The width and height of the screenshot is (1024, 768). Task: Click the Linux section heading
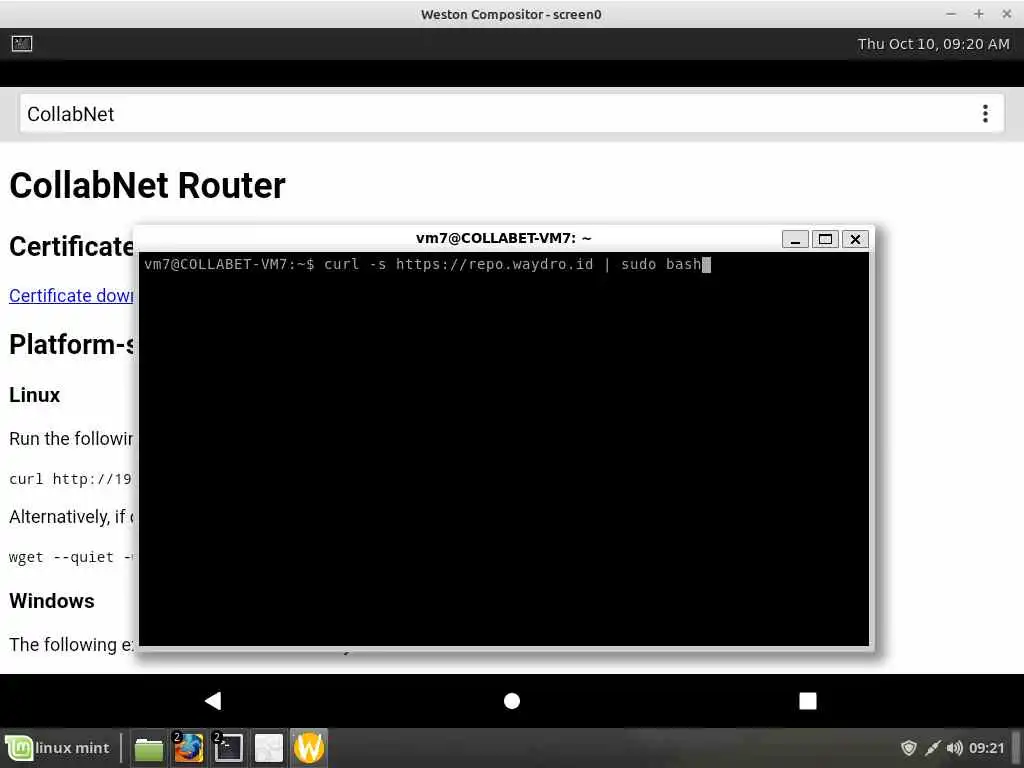[x=35, y=395]
